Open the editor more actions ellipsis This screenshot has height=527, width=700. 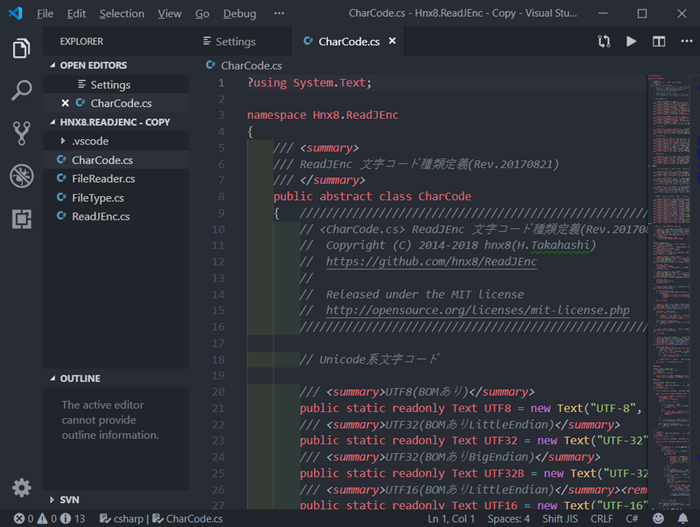pos(685,42)
